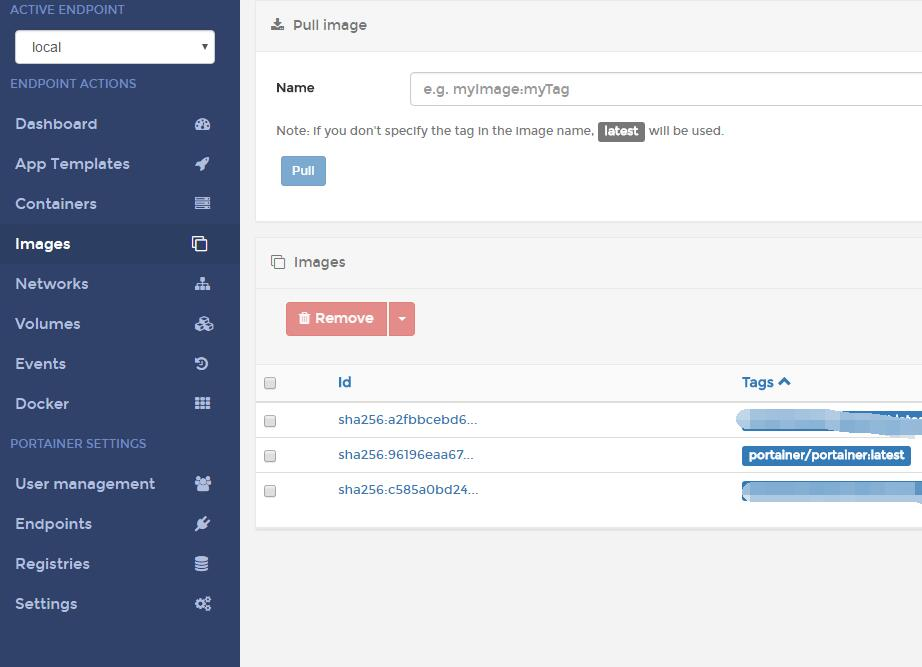Click the Volumes cubes icon

coord(203,324)
